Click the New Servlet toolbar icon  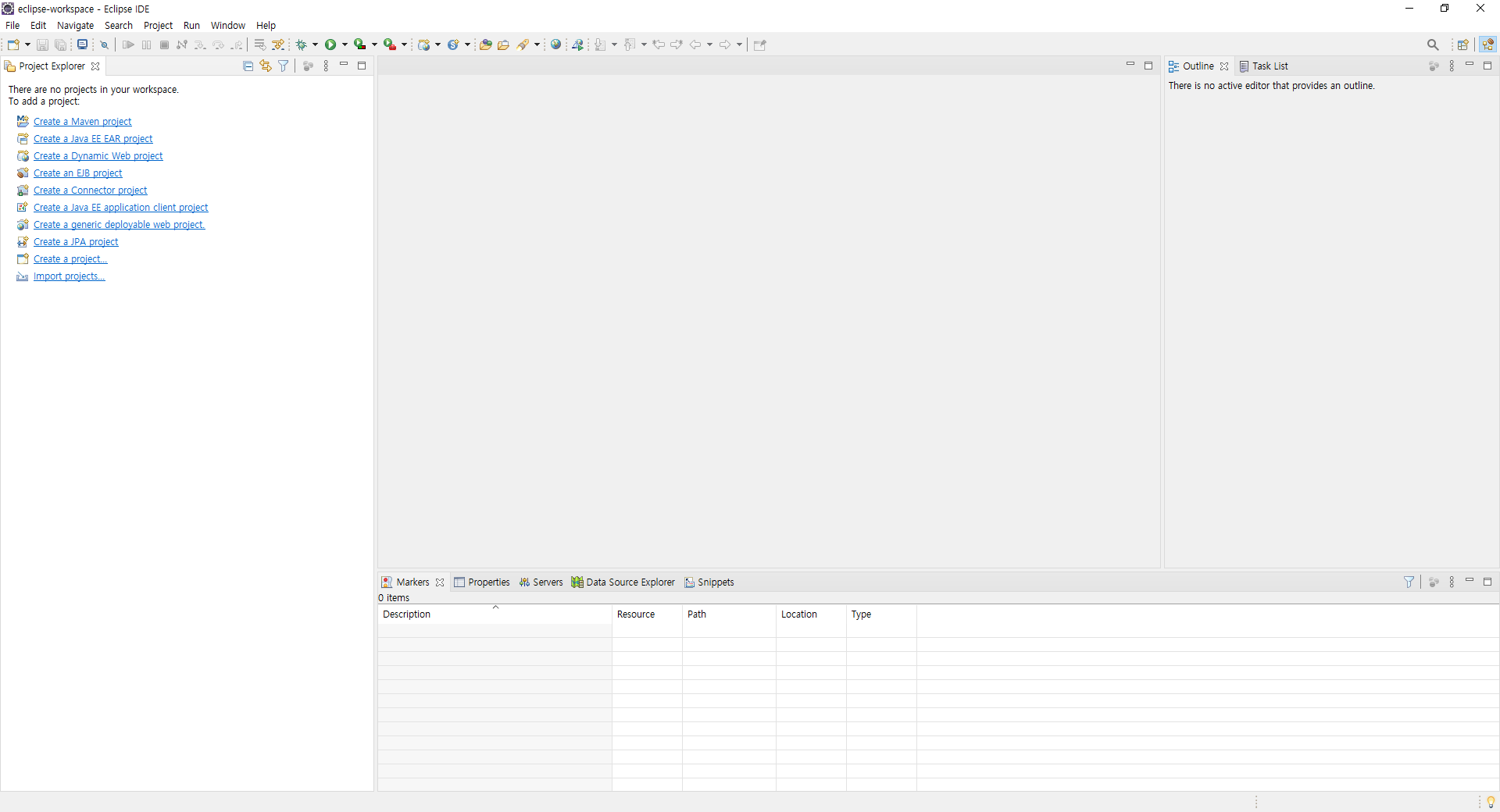click(453, 45)
